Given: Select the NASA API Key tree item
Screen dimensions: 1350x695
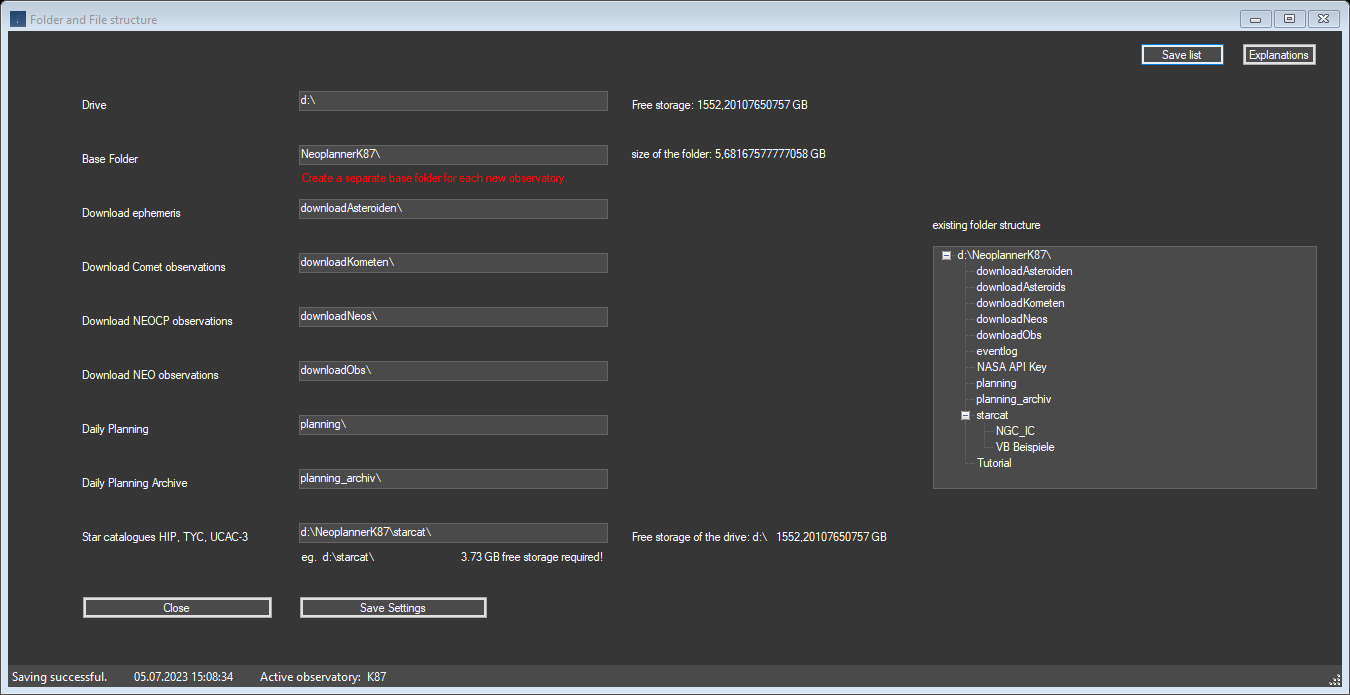Looking at the screenshot, I should click(x=1011, y=367).
